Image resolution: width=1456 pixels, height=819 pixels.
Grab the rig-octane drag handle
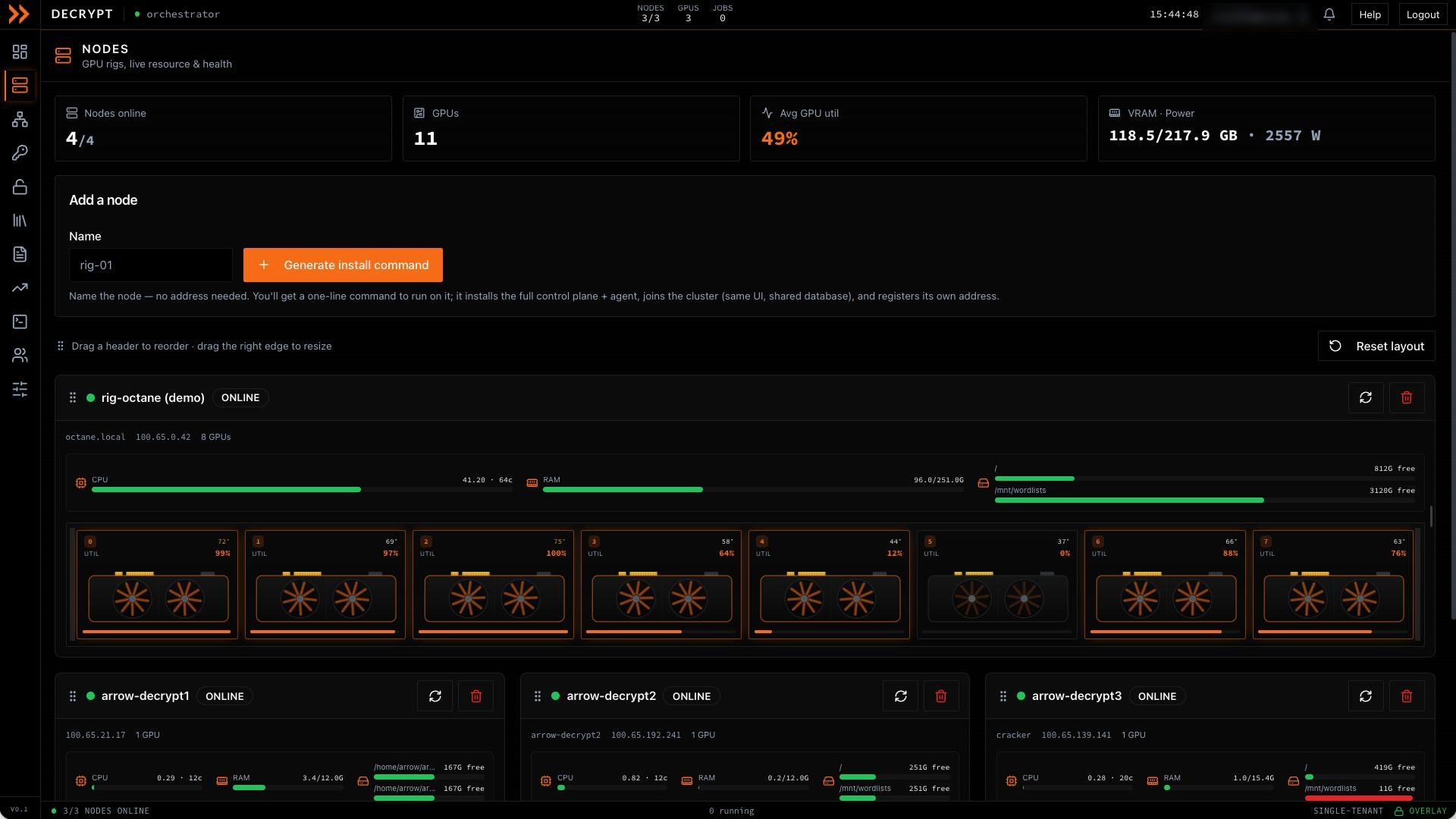[x=73, y=397]
